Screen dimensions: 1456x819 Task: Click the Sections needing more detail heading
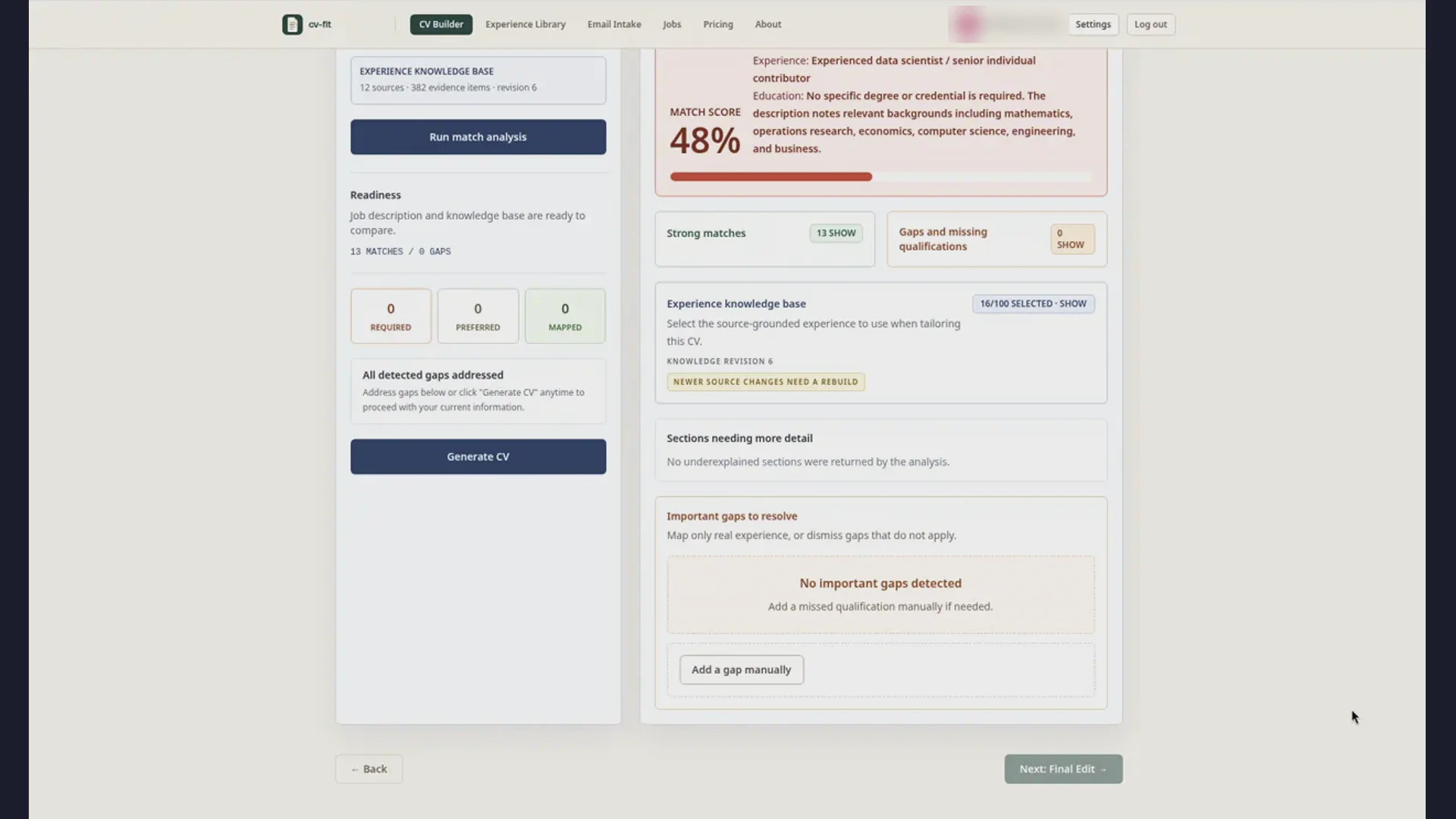[x=739, y=438]
